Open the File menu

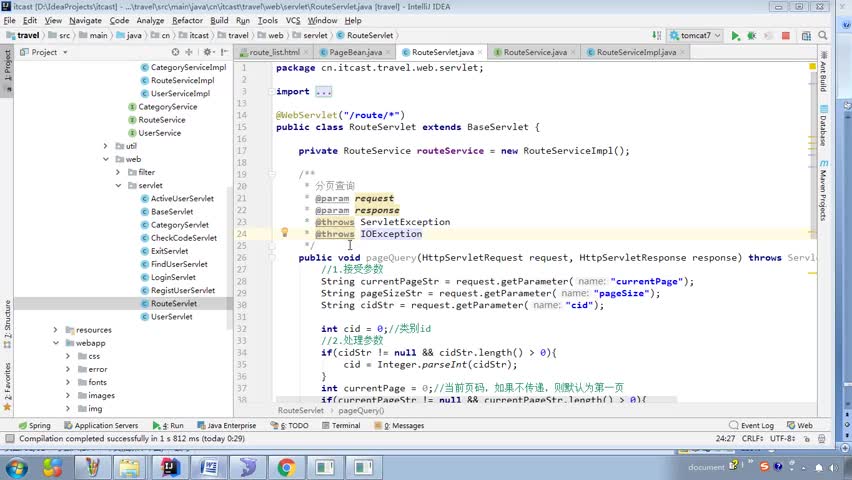pos(9,20)
